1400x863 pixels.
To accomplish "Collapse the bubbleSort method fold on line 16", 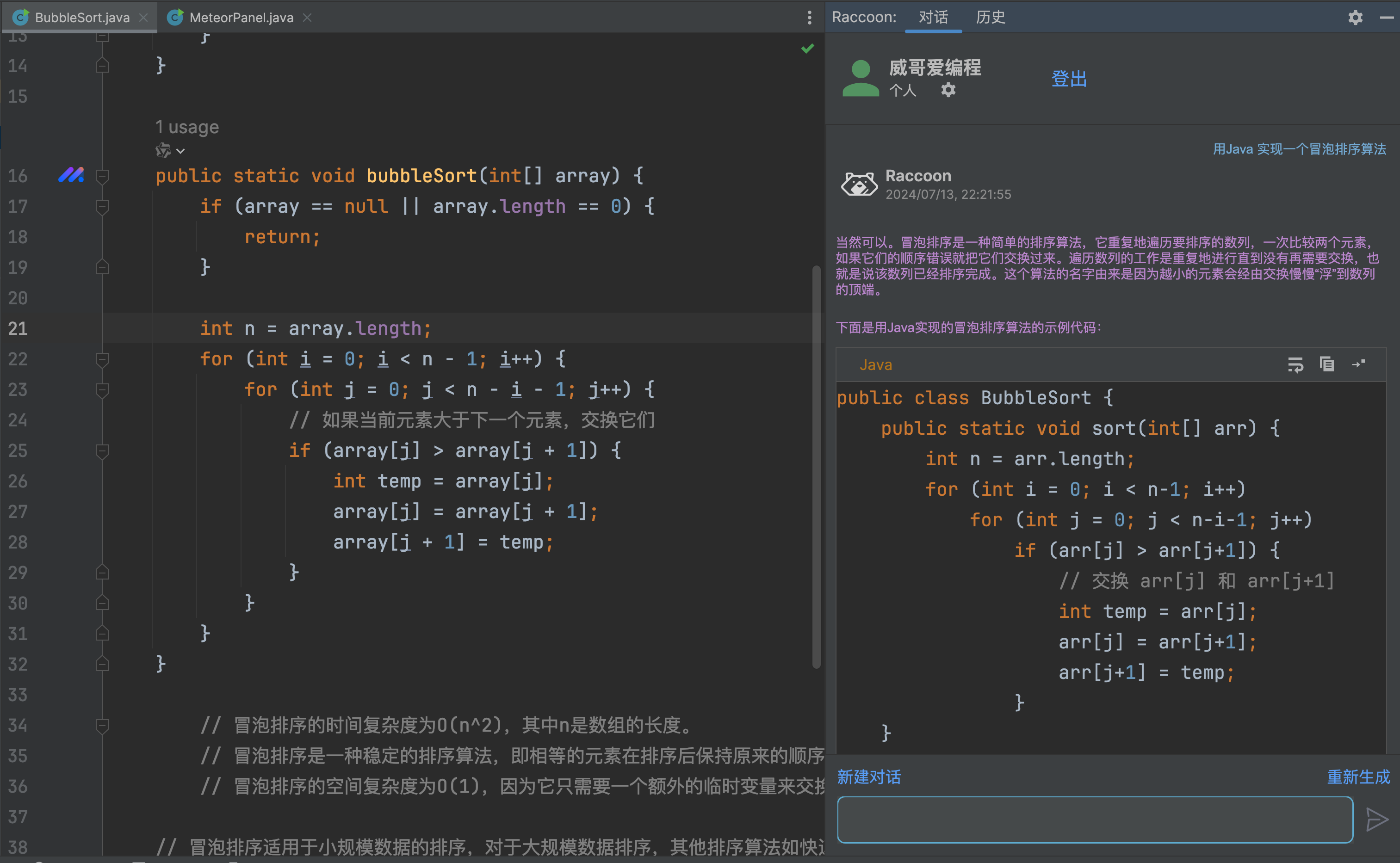I will [x=102, y=176].
